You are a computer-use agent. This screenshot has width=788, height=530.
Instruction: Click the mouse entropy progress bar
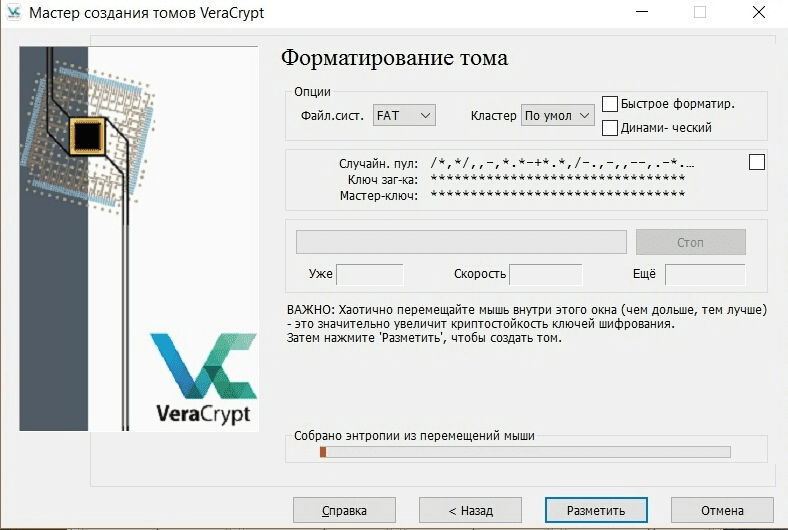click(x=525, y=452)
